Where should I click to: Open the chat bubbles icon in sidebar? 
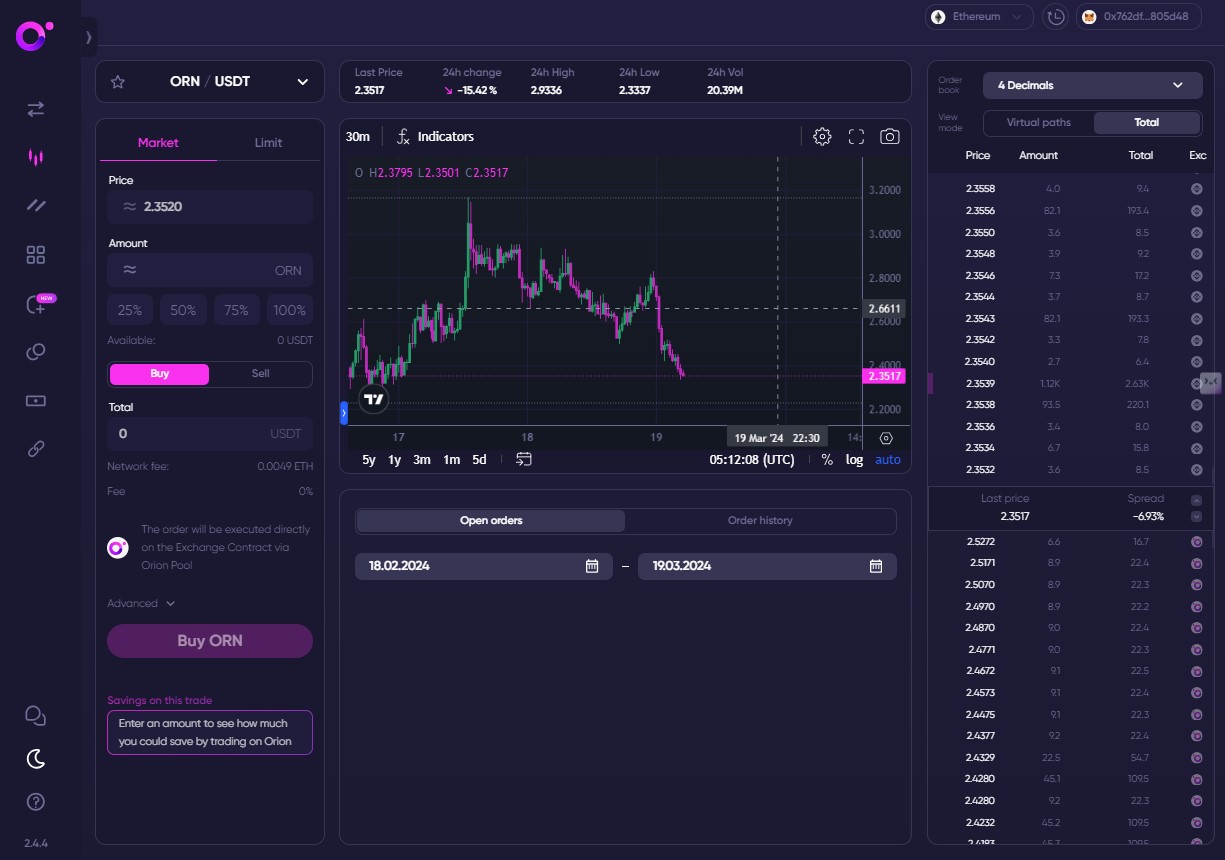(x=36, y=716)
